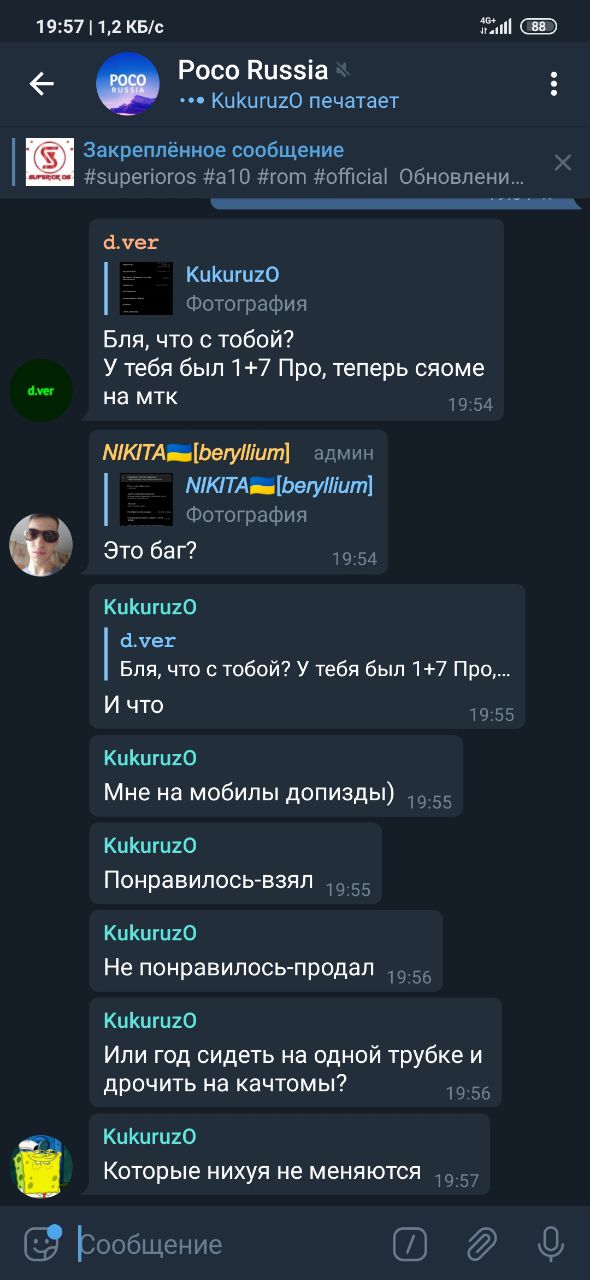The height and width of the screenshot is (1280, 590).
Task: Open the KukuruzO photo thumbnail in d.ver's reply
Action: (x=146, y=288)
